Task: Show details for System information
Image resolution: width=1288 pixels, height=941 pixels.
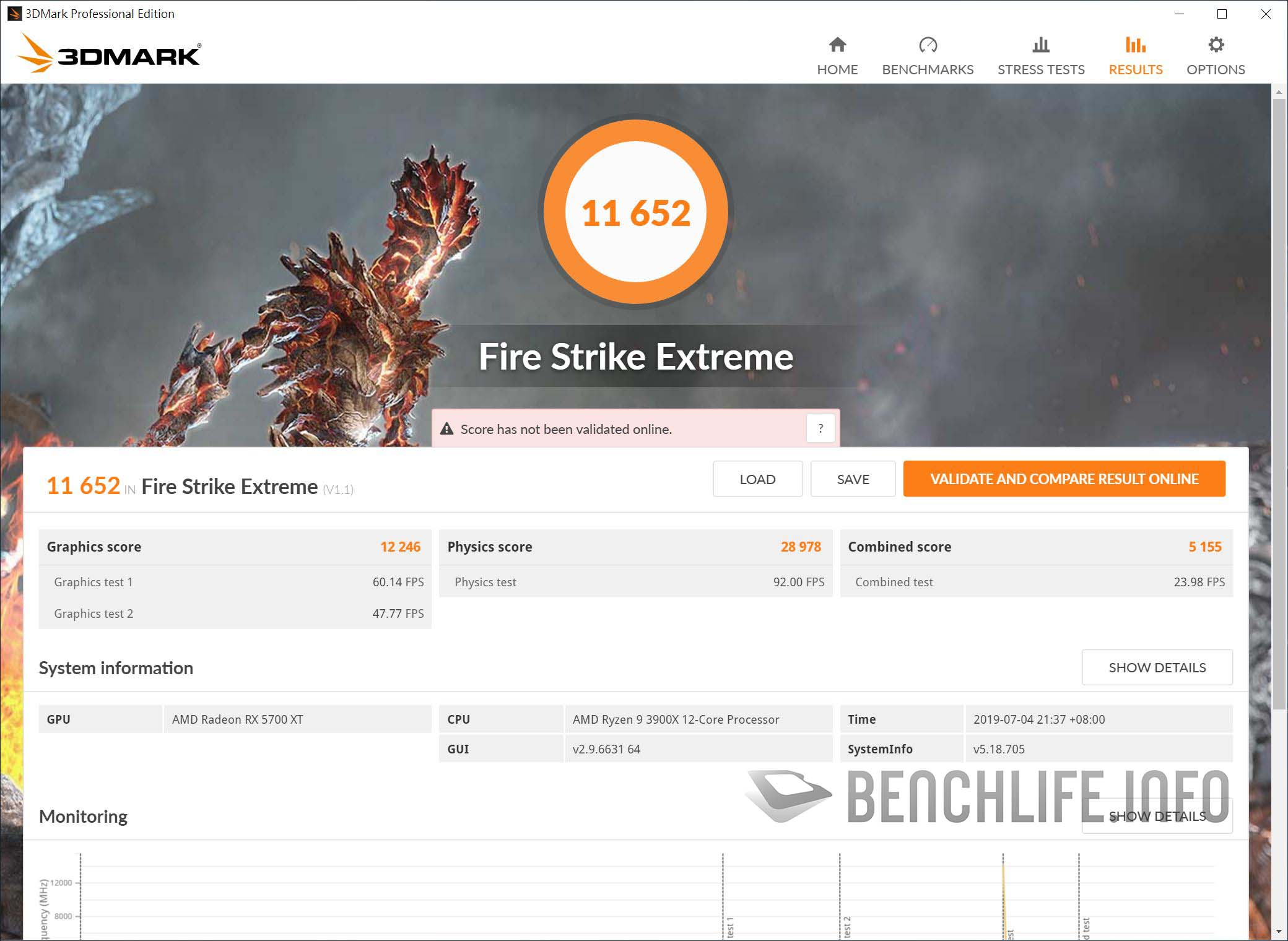Action: [1157, 667]
